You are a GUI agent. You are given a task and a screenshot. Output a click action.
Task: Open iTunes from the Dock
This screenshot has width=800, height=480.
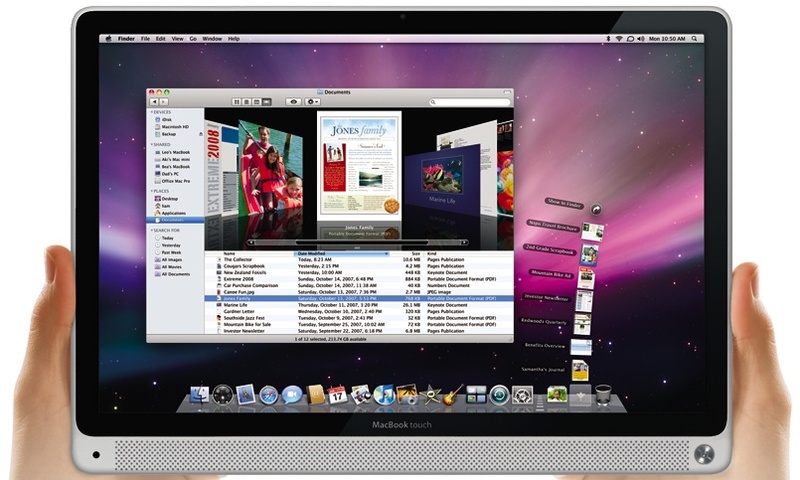384,395
